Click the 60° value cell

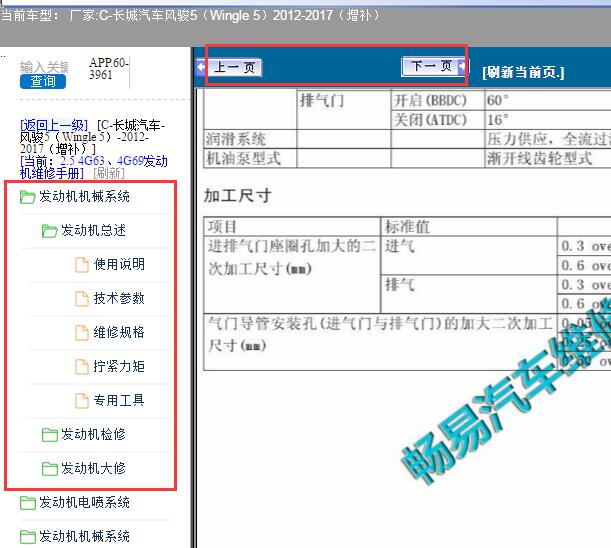coord(548,100)
